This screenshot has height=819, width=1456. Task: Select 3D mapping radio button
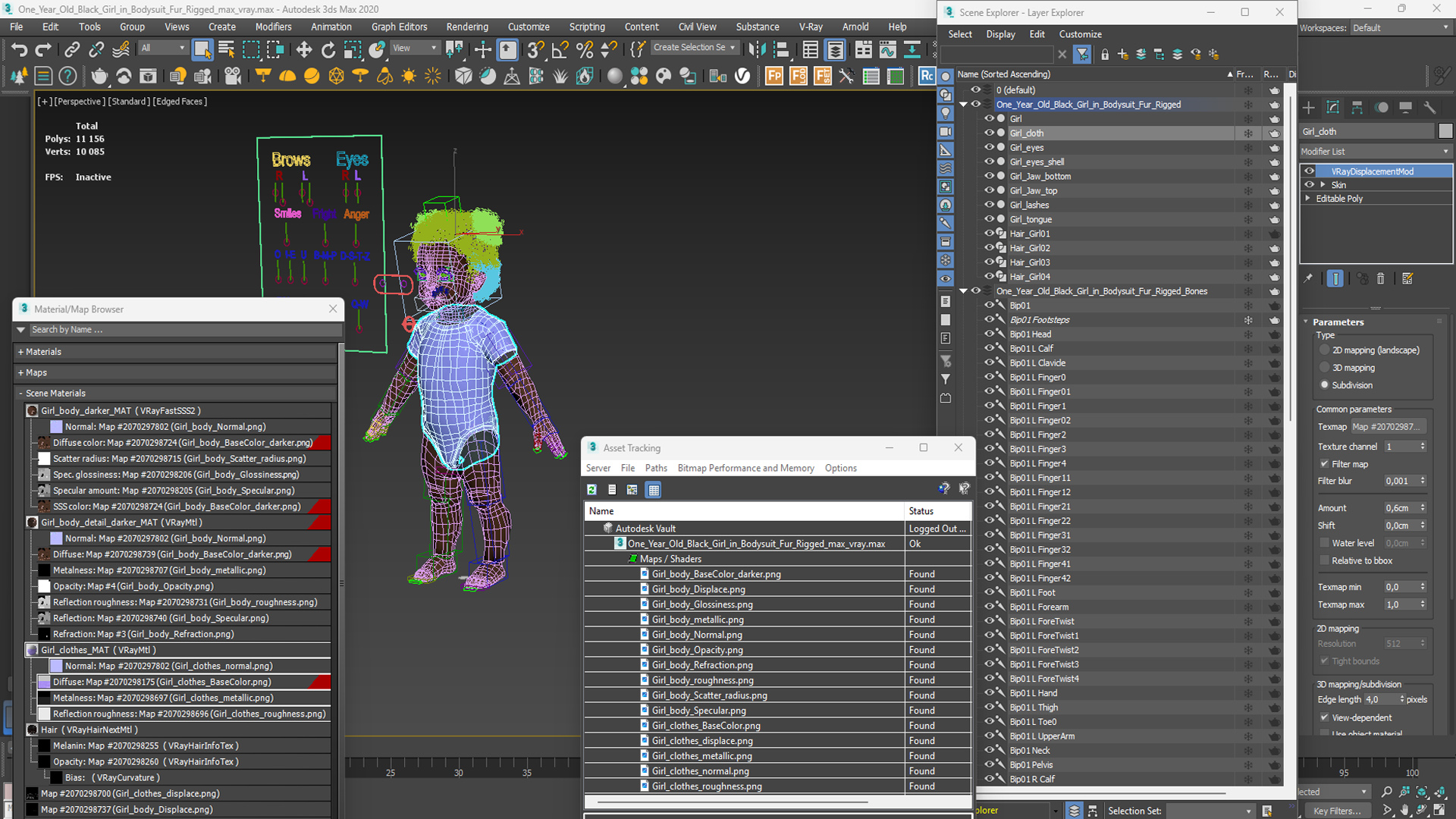pos(1325,368)
